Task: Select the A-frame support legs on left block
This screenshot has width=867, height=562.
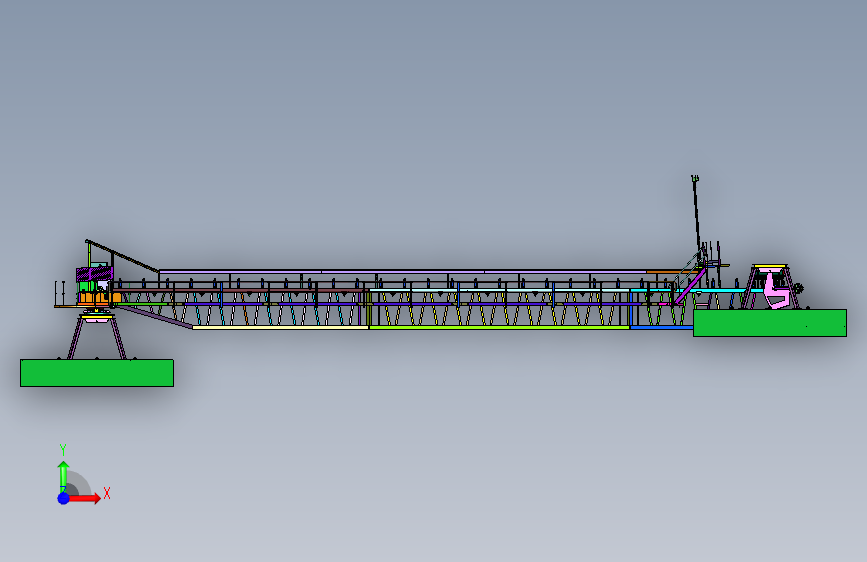Action: click(x=97, y=337)
